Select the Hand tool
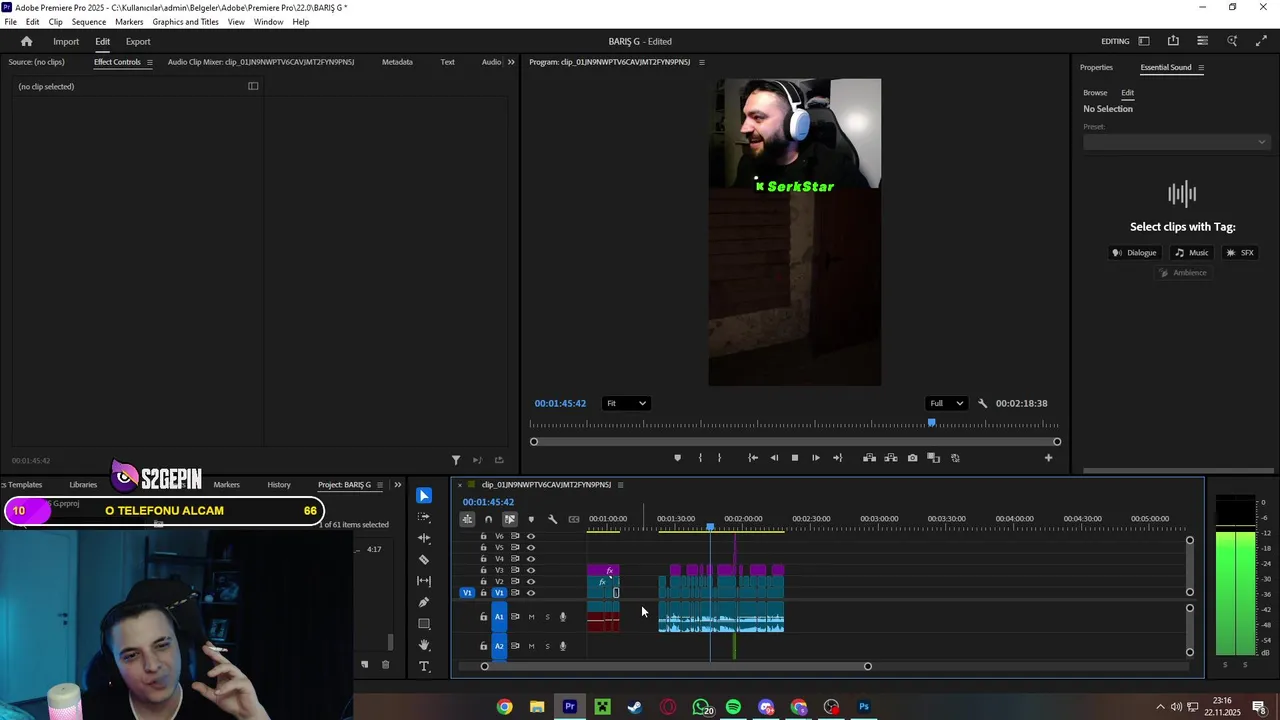 424,645
